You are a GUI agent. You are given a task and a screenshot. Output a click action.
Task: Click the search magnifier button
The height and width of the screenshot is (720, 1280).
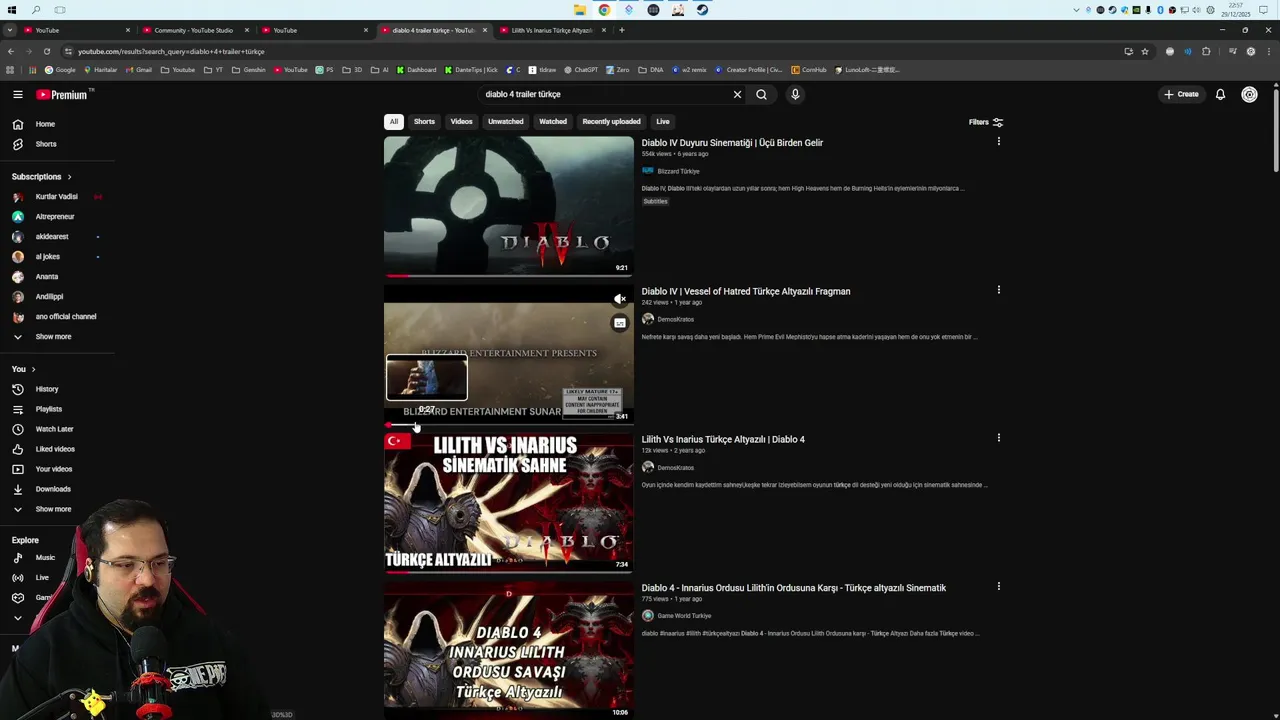point(761,94)
